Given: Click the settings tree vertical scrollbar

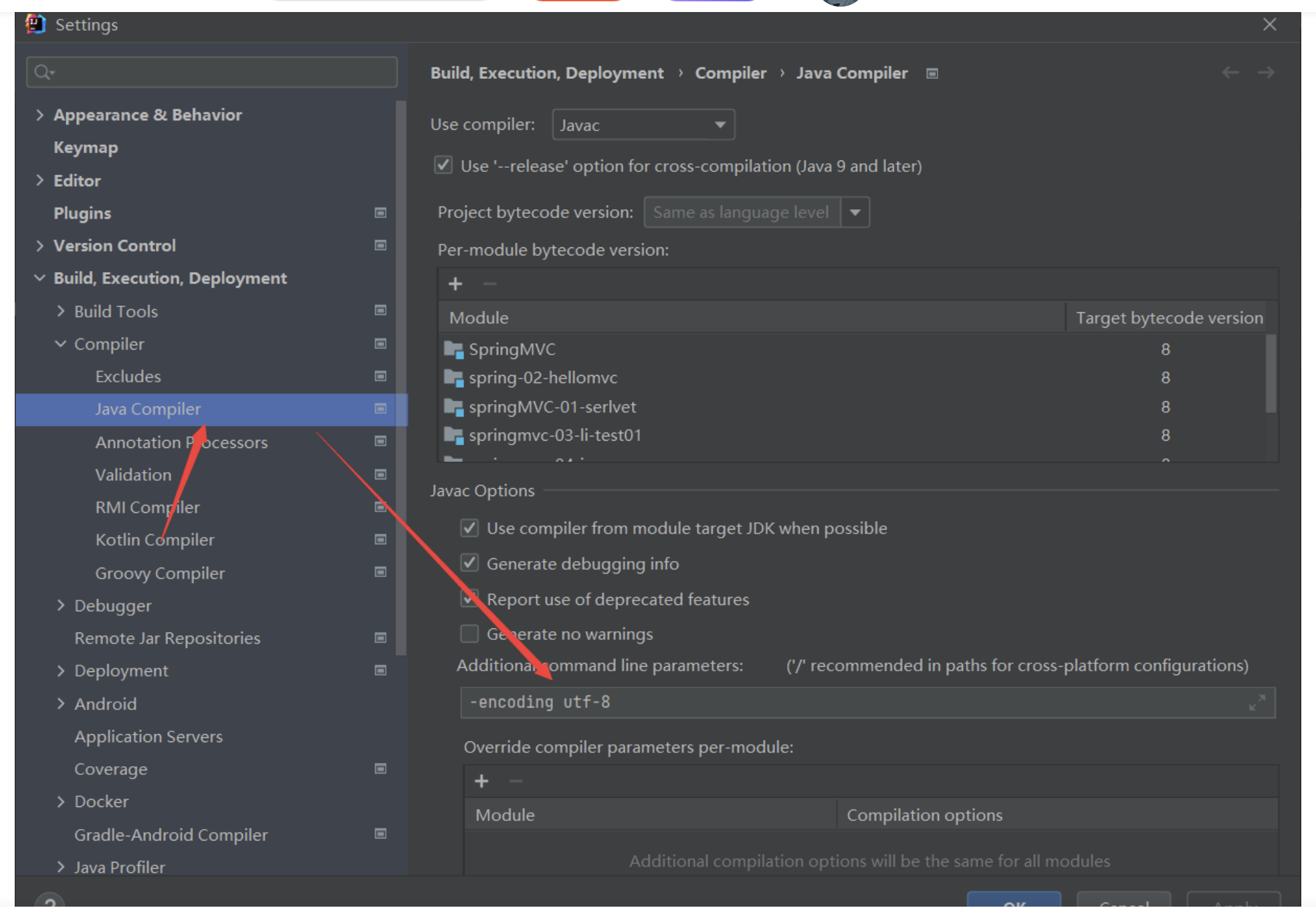Looking at the screenshot, I should 401,378.
